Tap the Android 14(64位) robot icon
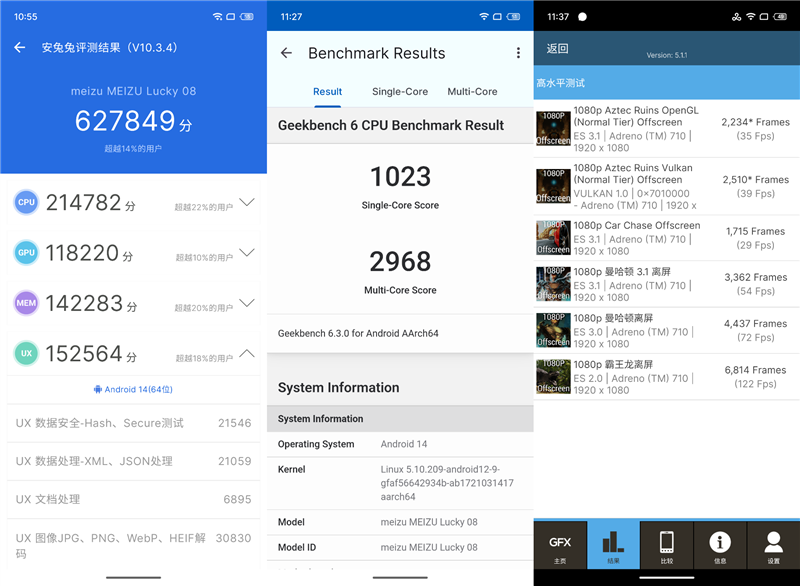800x586 pixels. pyautogui.click(x=97, y=389)
